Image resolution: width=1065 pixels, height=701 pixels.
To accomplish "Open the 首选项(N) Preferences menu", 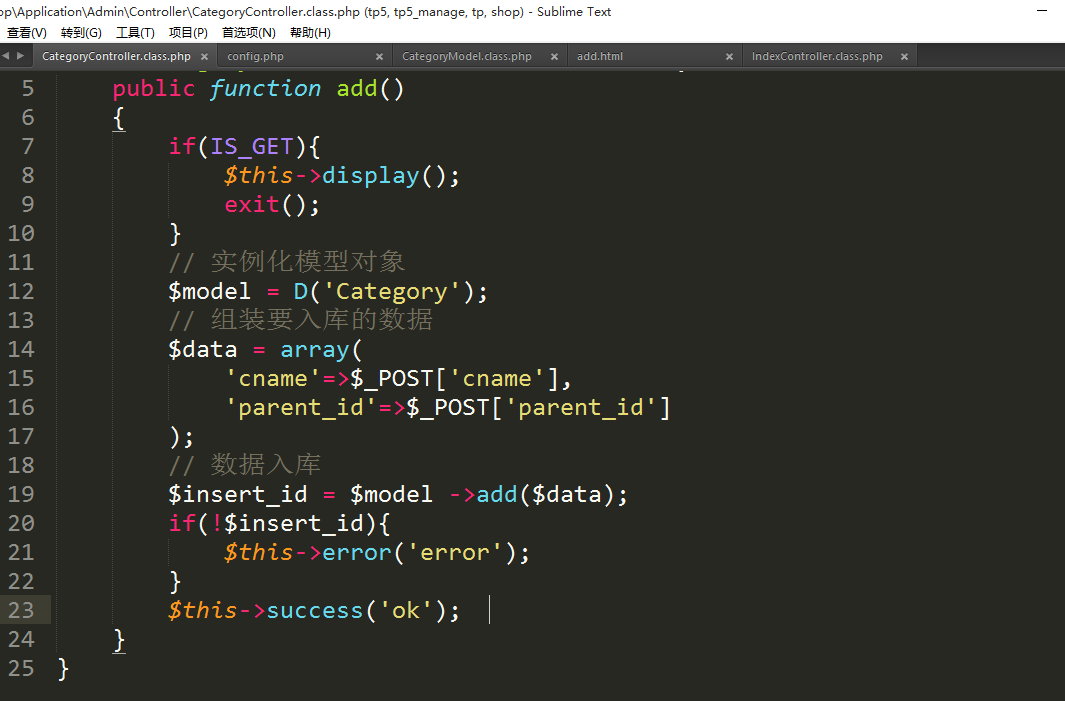I will [248, 33].
